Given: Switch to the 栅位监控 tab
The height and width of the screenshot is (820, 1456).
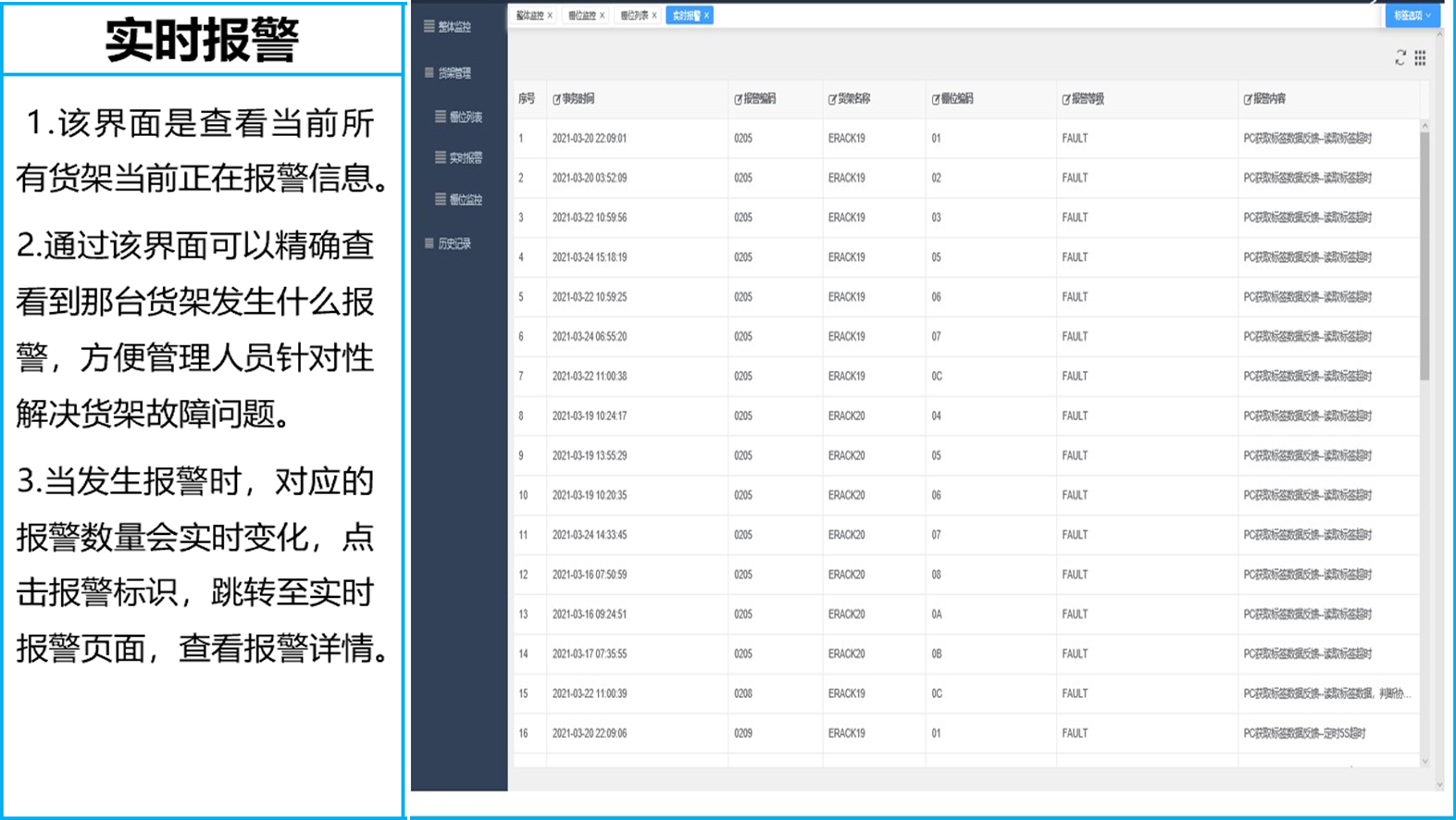Looking at the screenshot, I should pyautogui.click(x=581, y=16).
